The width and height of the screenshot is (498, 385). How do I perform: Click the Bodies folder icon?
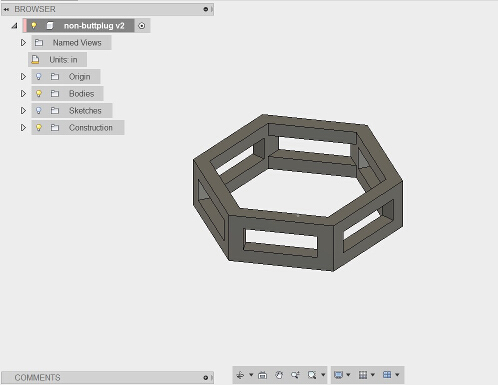click(55, 94)
